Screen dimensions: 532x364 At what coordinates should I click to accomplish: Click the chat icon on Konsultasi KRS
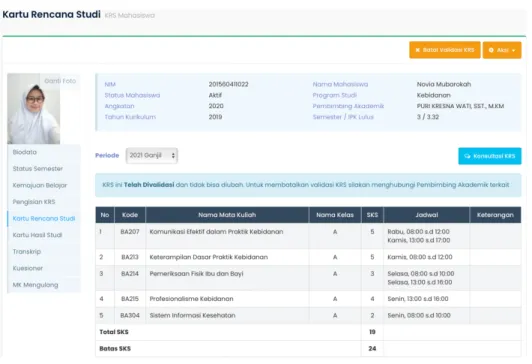pyautogui.click(x=467, y=156)
